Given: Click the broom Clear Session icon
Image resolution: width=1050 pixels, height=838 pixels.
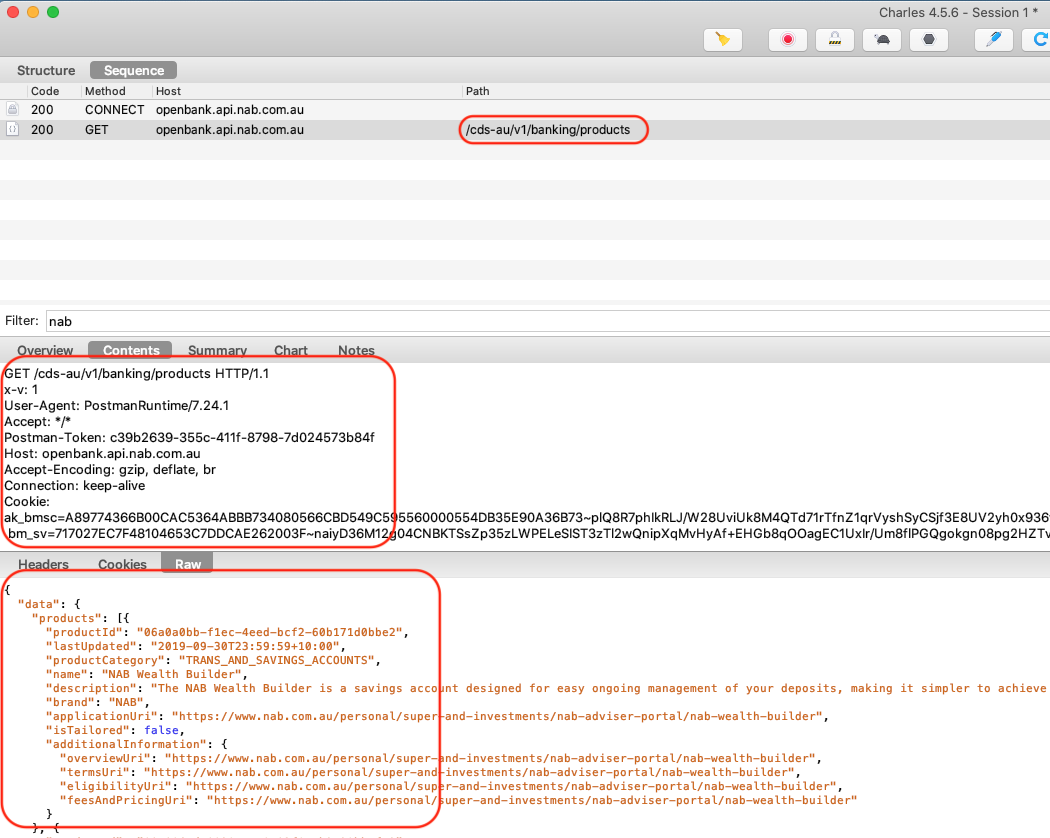Looking at the screenshot, I should coord(723,39).
